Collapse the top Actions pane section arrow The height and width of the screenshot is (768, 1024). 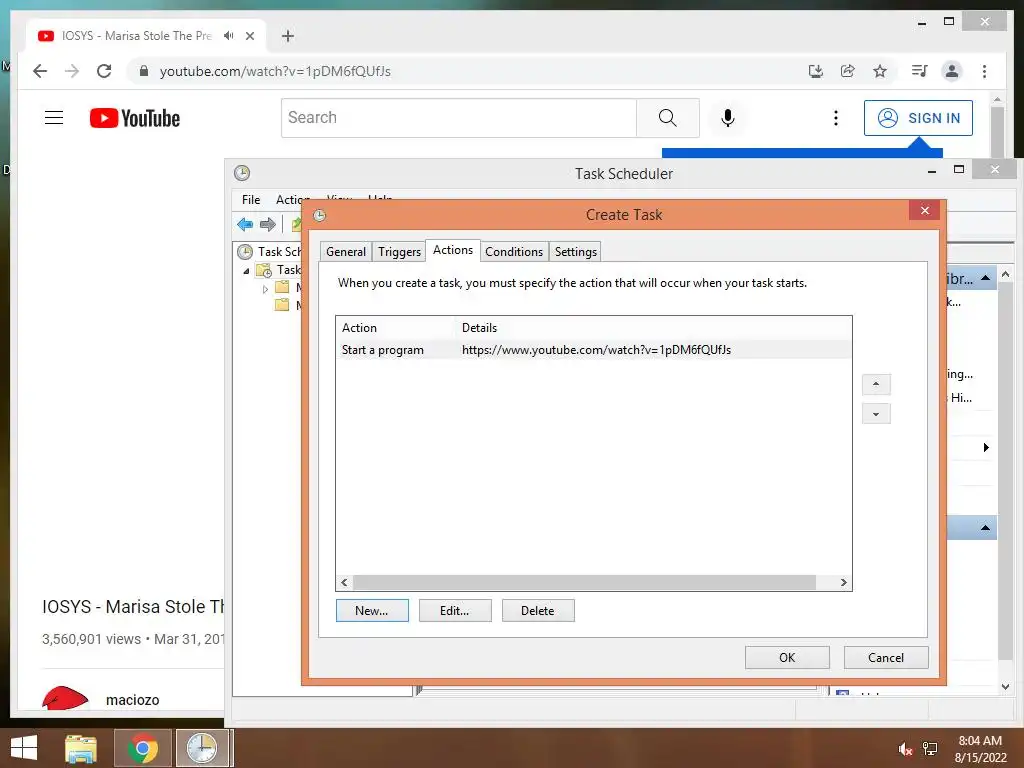point(985,278)
